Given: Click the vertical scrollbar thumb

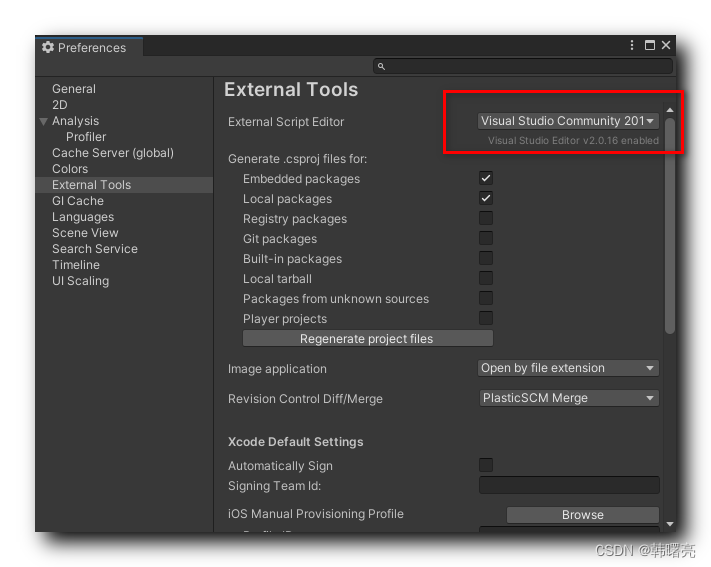Looking at the screenshot, I should click(670, 226).
